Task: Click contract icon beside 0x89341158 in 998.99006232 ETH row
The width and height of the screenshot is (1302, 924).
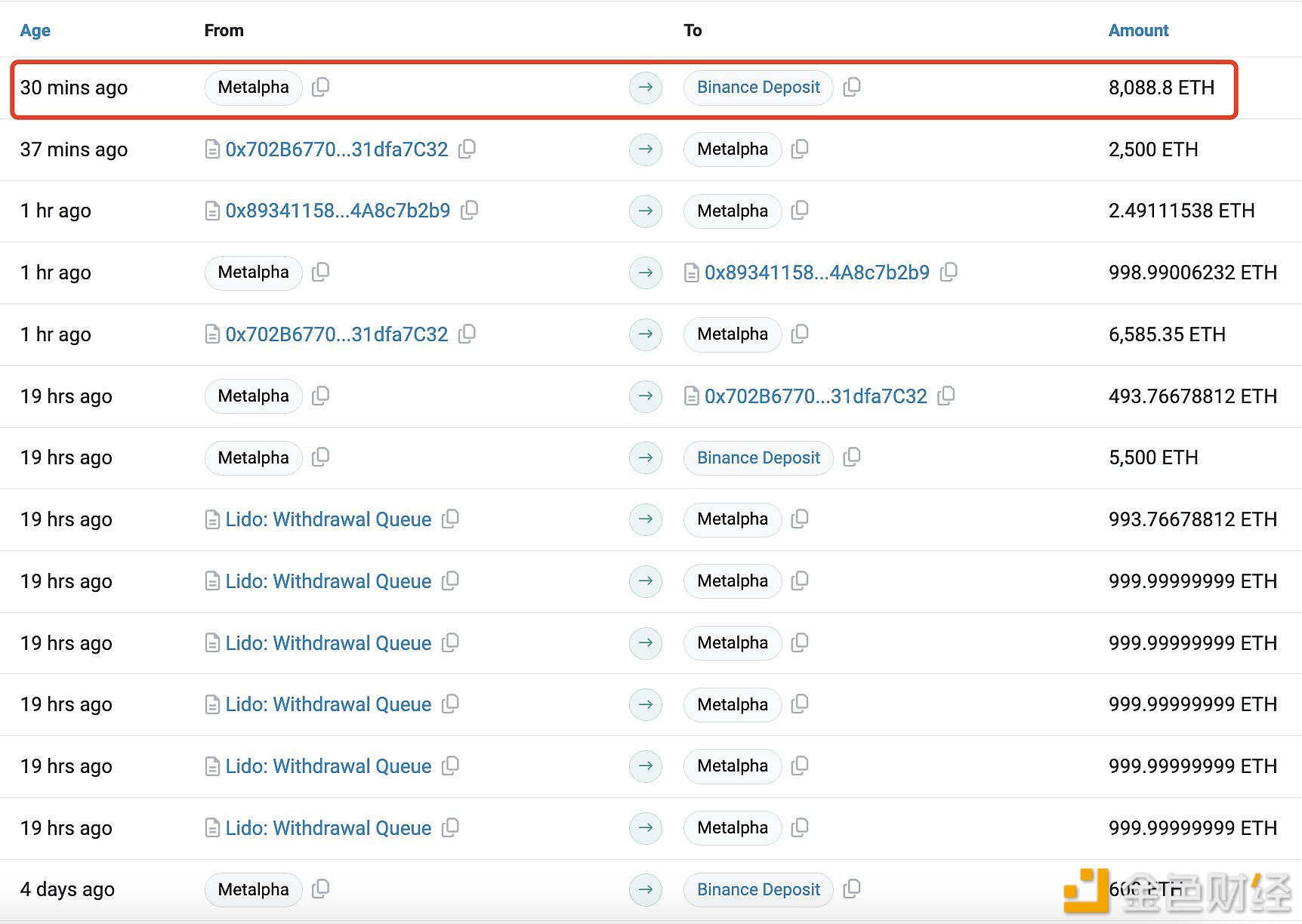Action: 691,273
